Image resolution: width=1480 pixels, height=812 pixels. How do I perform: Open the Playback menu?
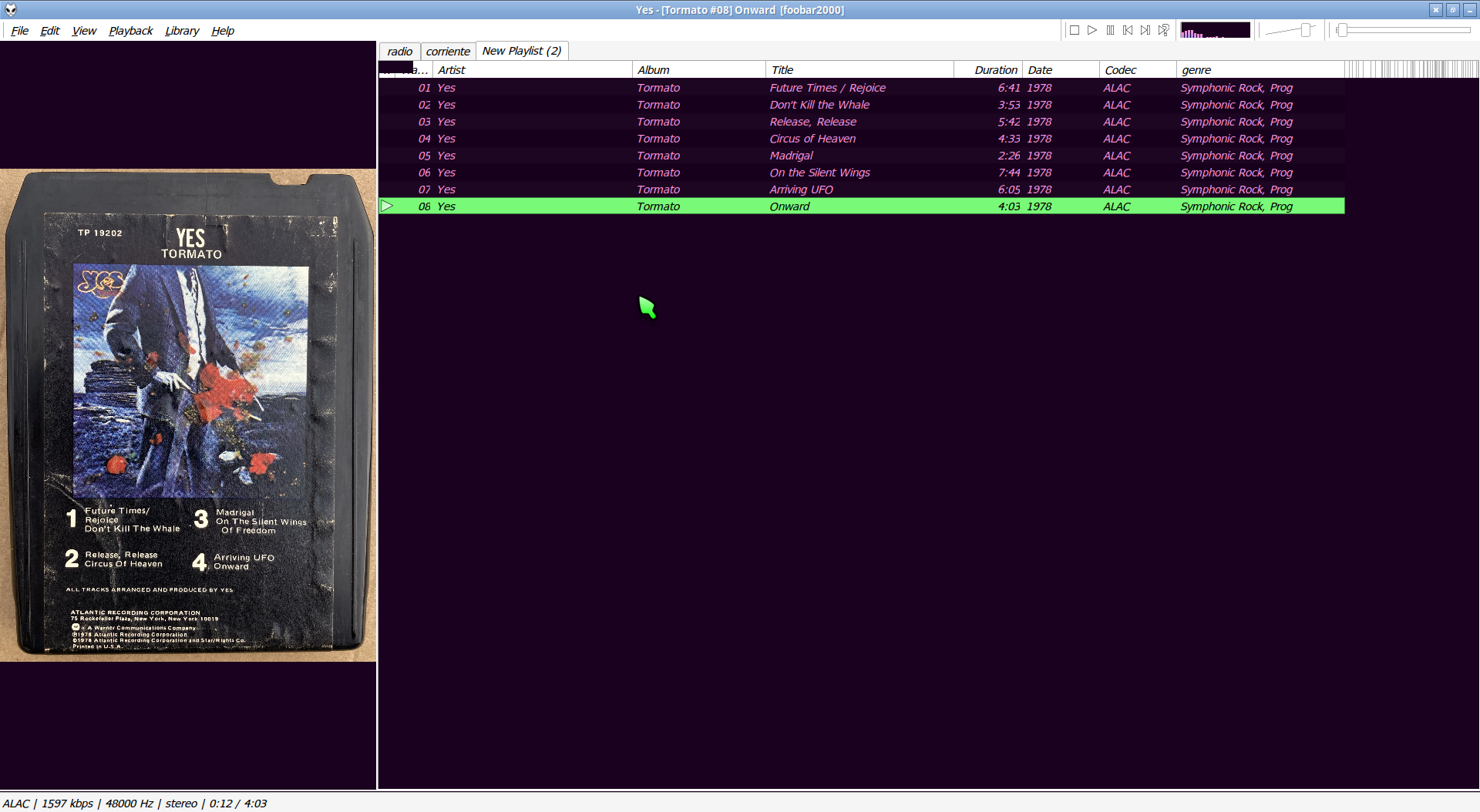pyautogui.click(x=131, y=31)
